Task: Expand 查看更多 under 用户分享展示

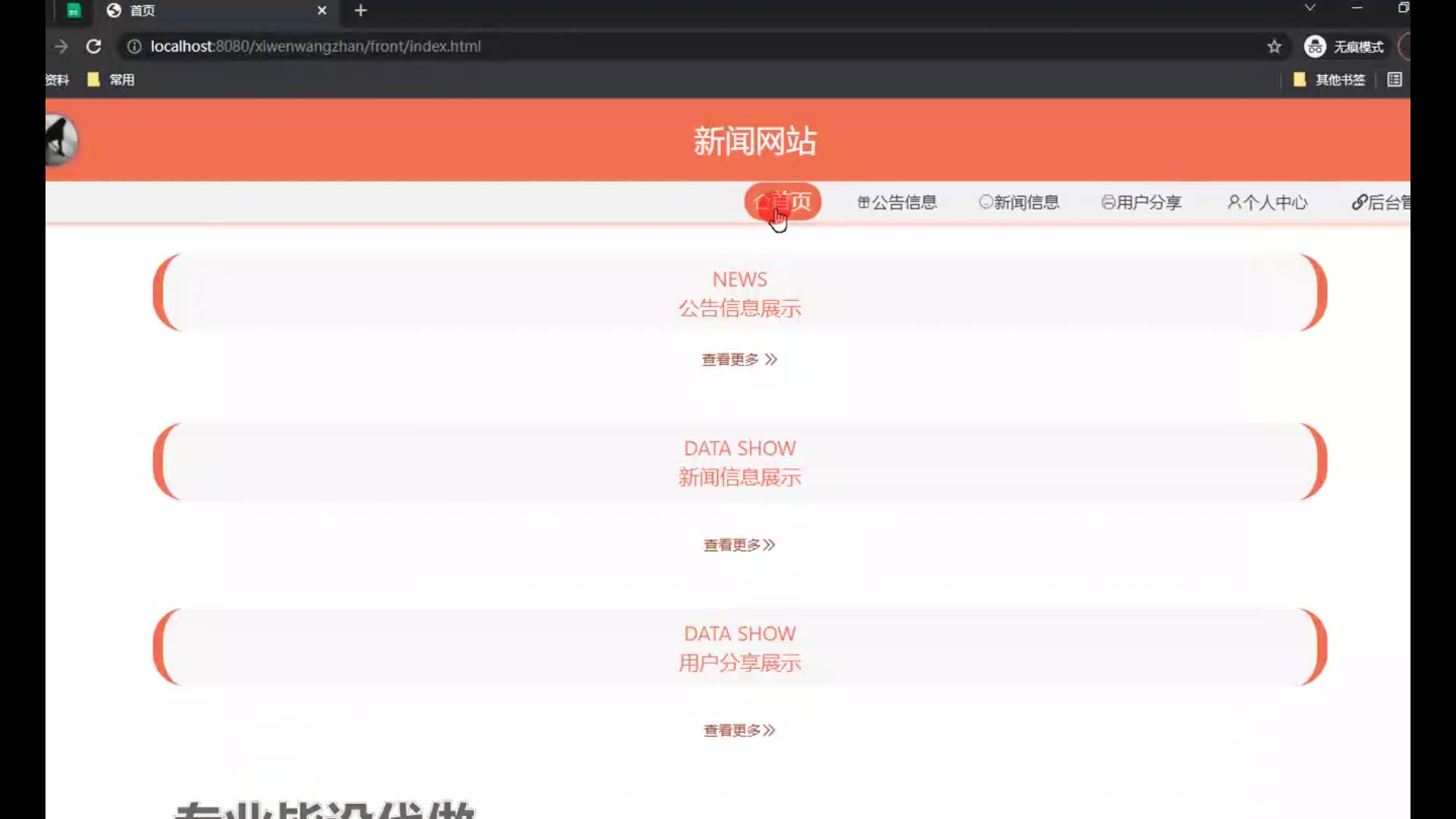Action: pos(739,730)
